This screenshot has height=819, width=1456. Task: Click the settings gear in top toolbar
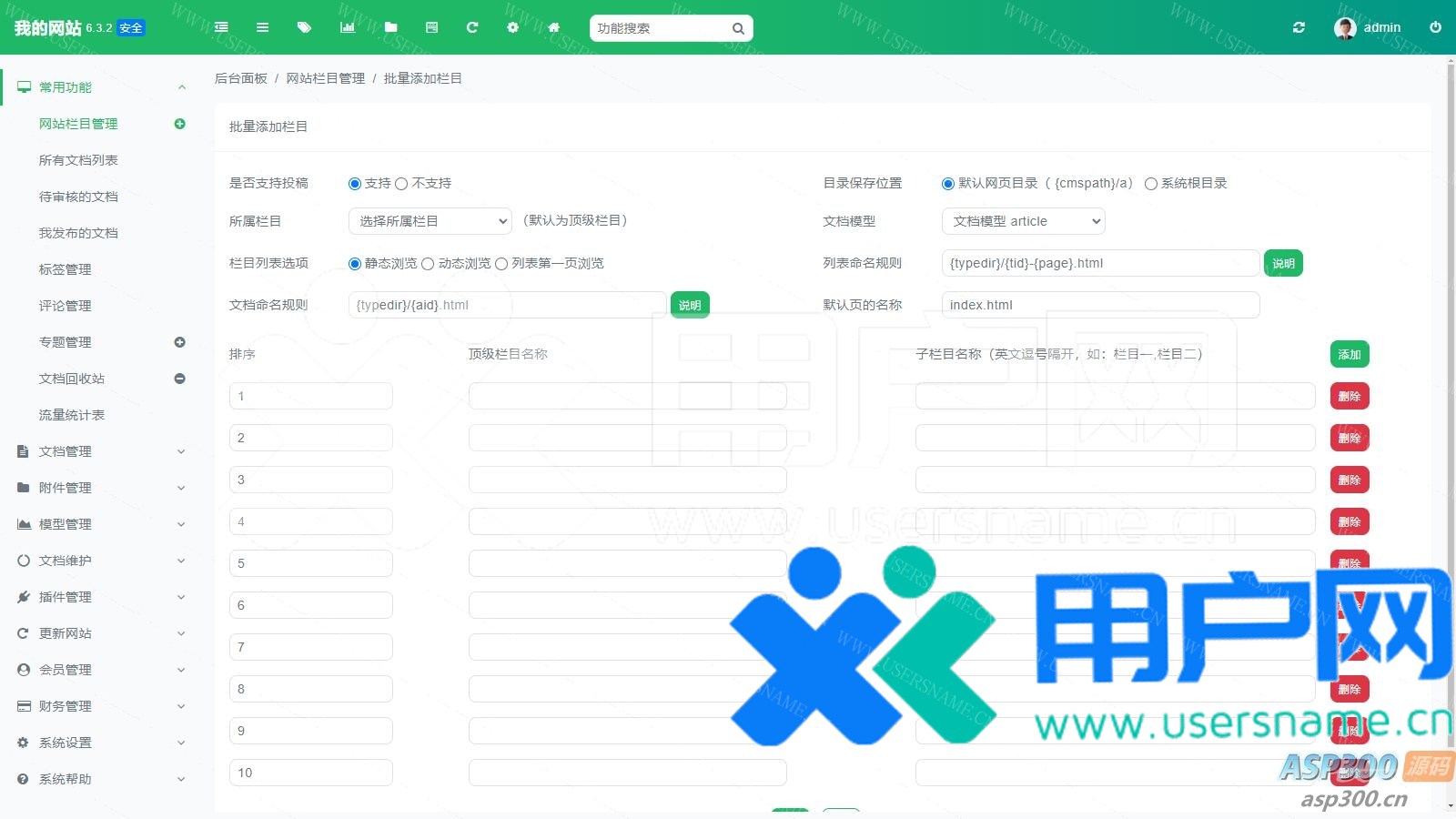tap(512, 27)
